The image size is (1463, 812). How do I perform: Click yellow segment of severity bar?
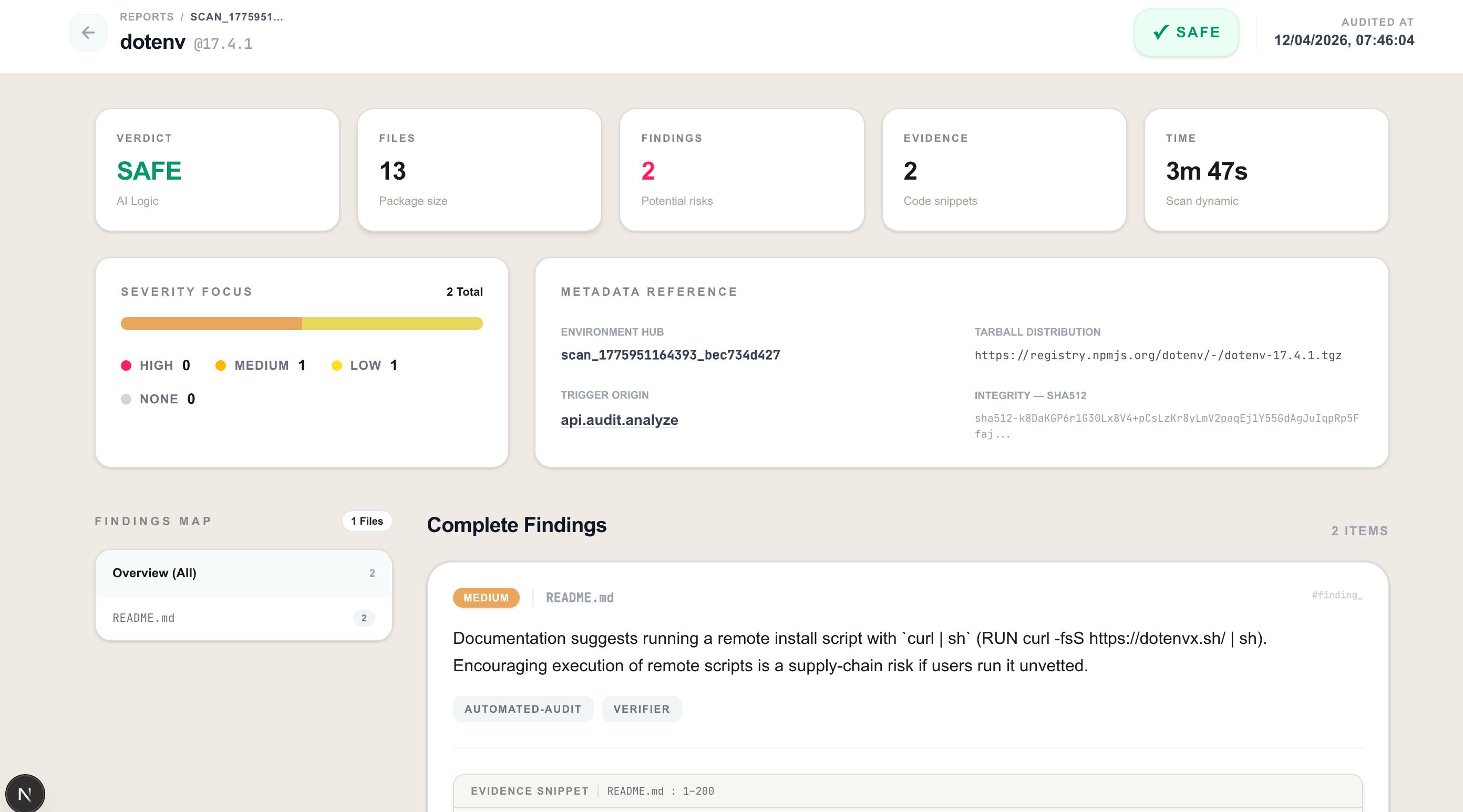point(392,324)
